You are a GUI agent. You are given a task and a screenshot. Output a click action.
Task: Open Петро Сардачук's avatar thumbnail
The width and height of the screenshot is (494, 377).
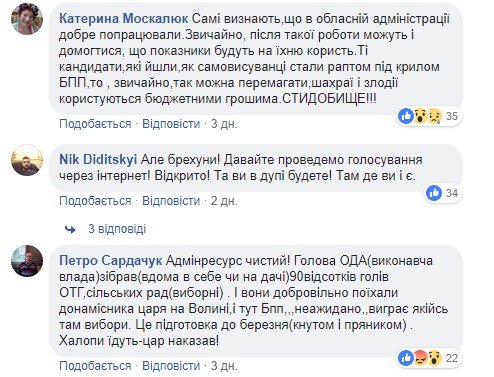(x=27, y=261)
